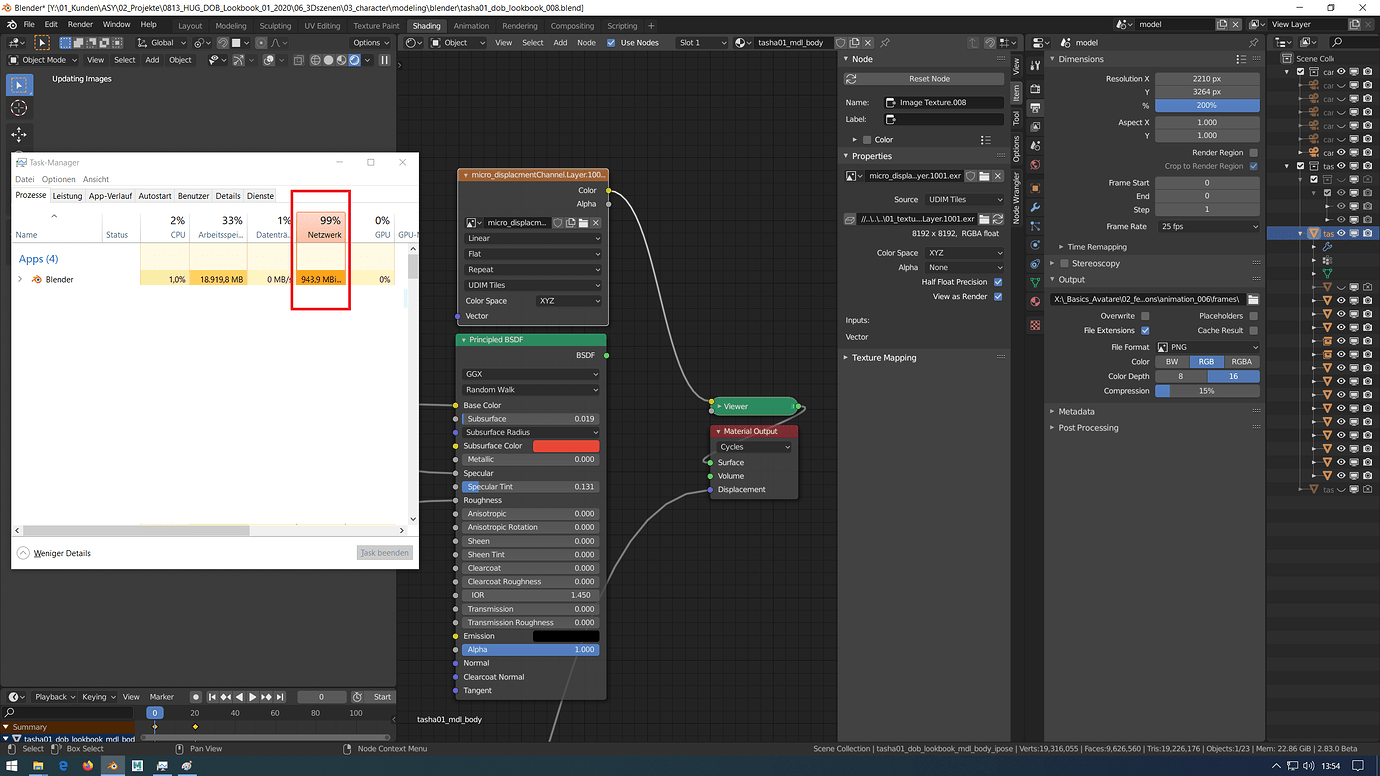This screenshot has width=1380, height=776.
Task: Enable the Placeholders checkbox
Action: tap(1253, 316)
